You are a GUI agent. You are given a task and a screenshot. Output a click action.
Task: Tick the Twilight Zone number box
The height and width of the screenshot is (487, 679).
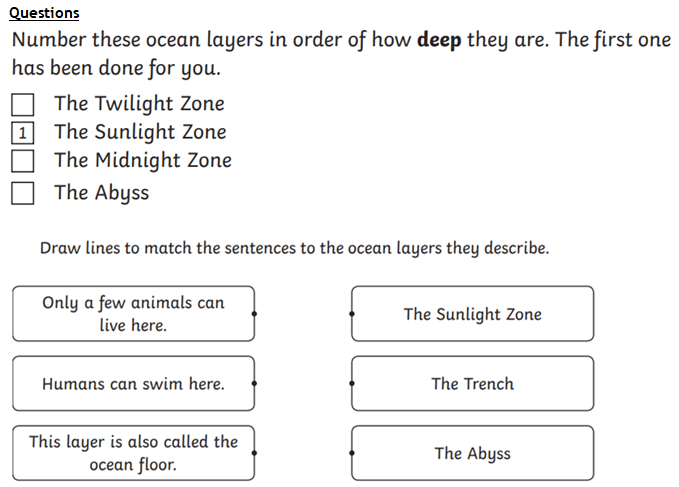pyautogui.click(x=23, y=105)
